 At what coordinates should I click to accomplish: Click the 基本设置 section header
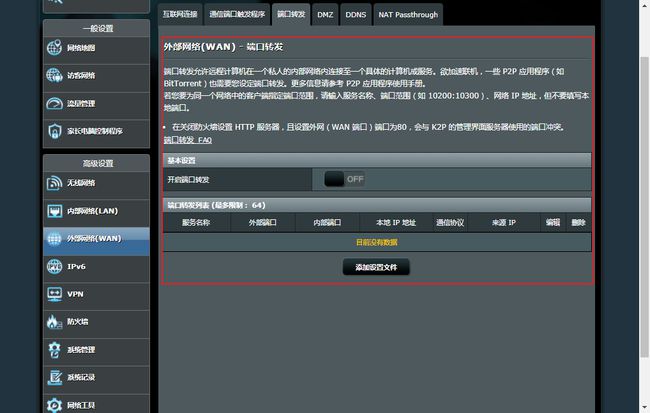point(377,160)
